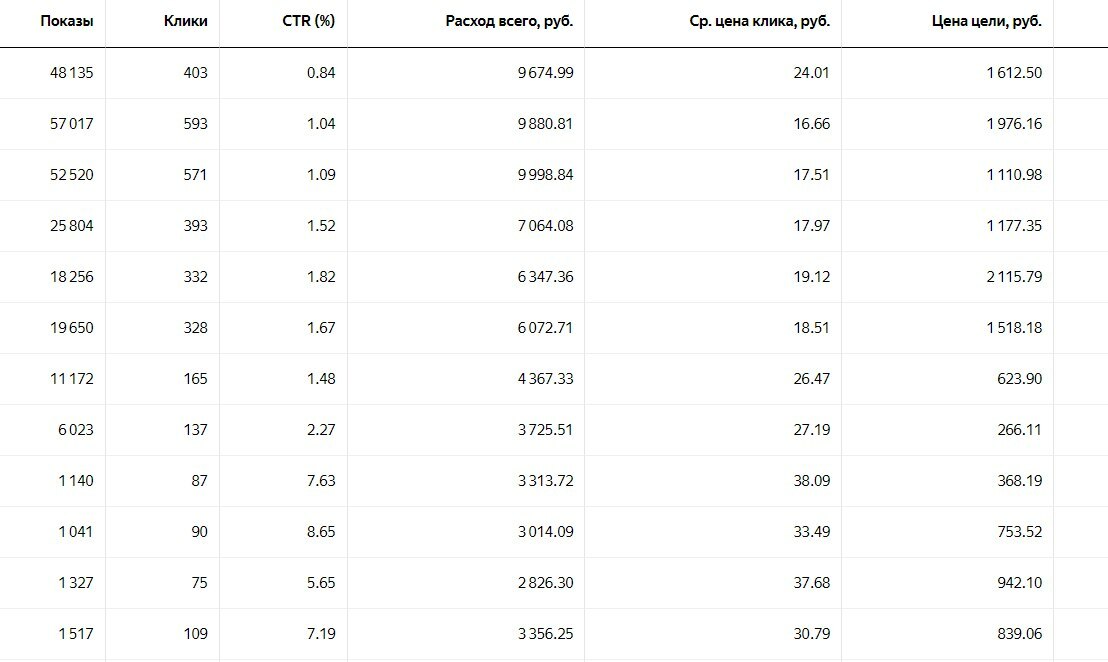Click the Расход всего, руб. header
1108x662 pixels.
point(509,21)
